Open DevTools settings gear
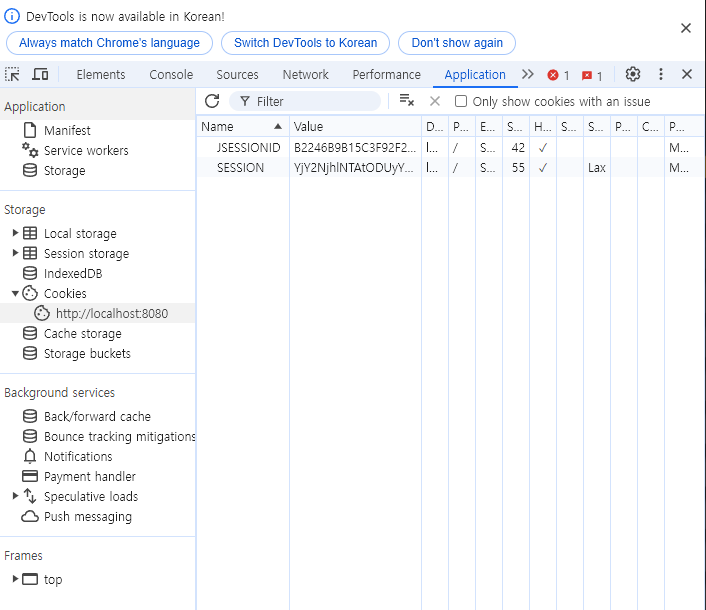Screen dimensions: 706x610 pyautogui.click(x=633, y=74)
